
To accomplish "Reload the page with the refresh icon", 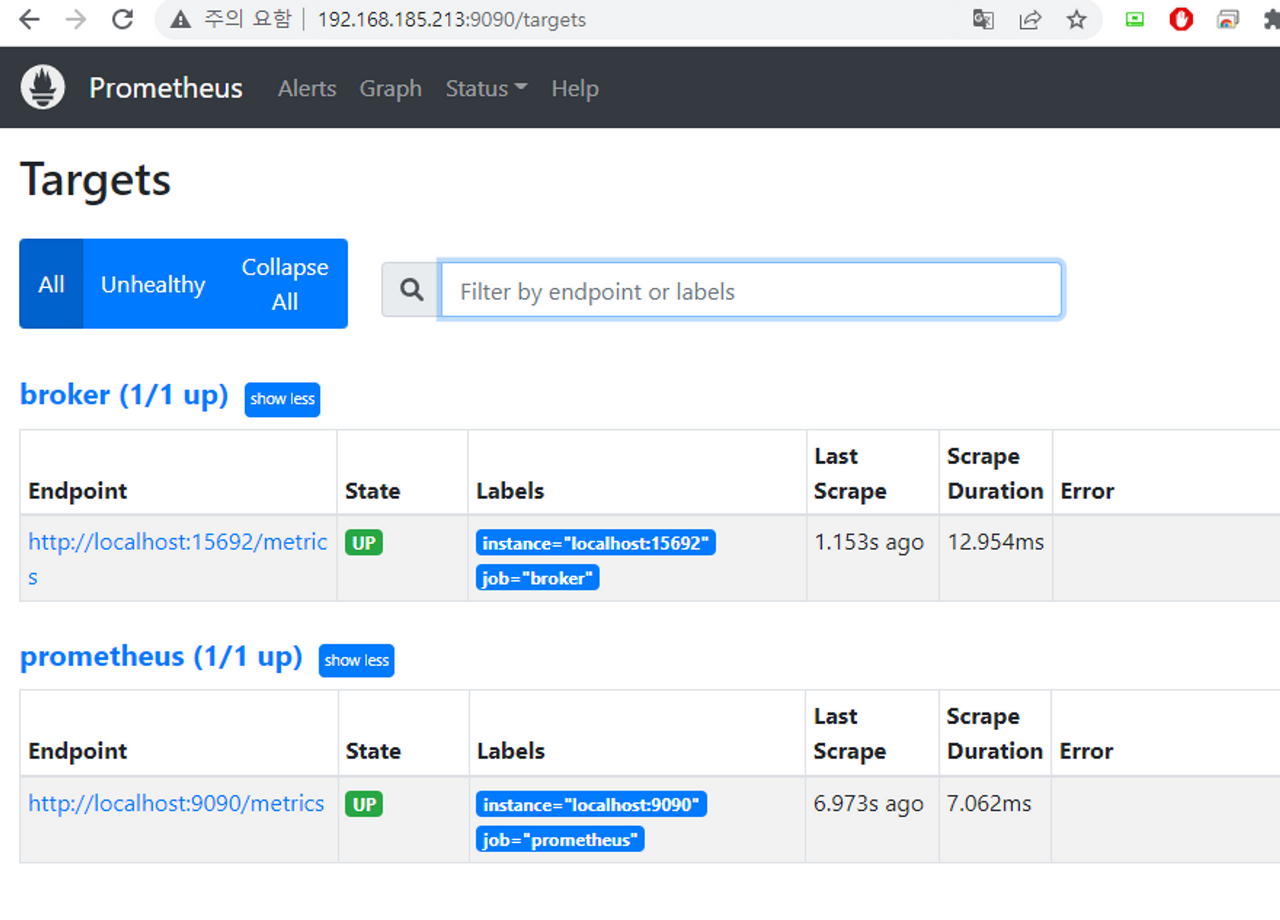I will 122,19.
